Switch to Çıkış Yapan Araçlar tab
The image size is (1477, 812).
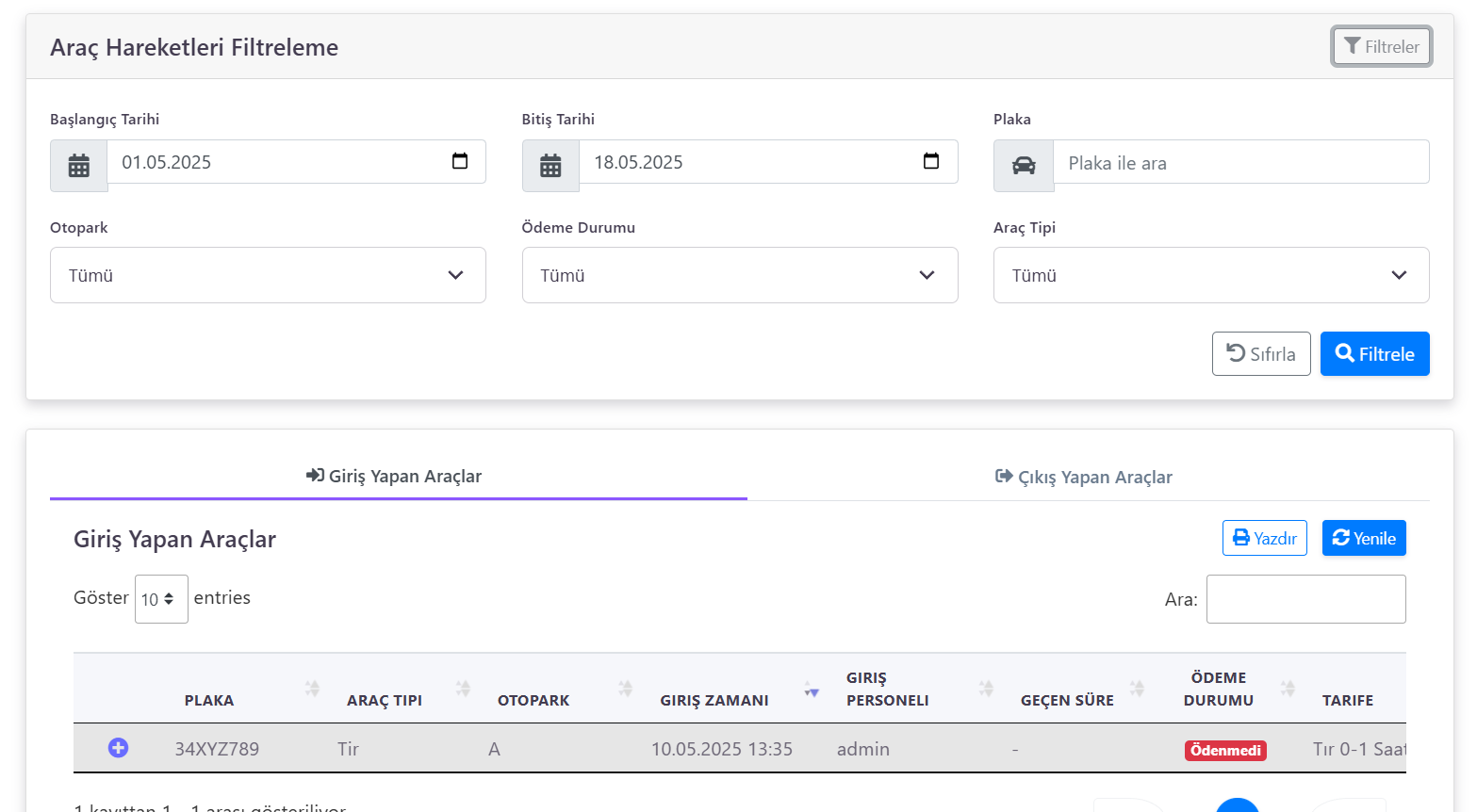pos(1084,478)
